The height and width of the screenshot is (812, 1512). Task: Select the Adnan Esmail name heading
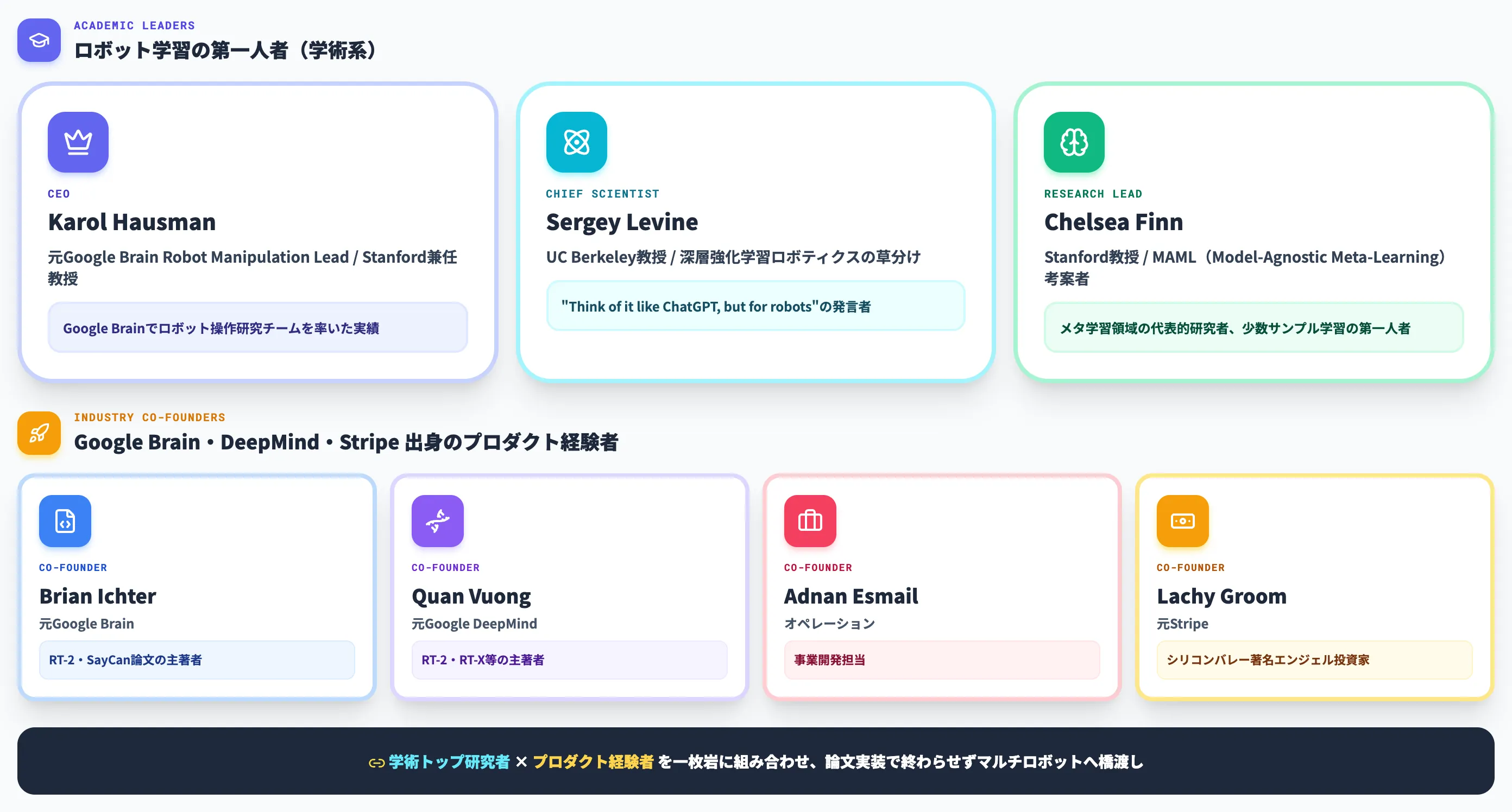click(x=851, y=596)
